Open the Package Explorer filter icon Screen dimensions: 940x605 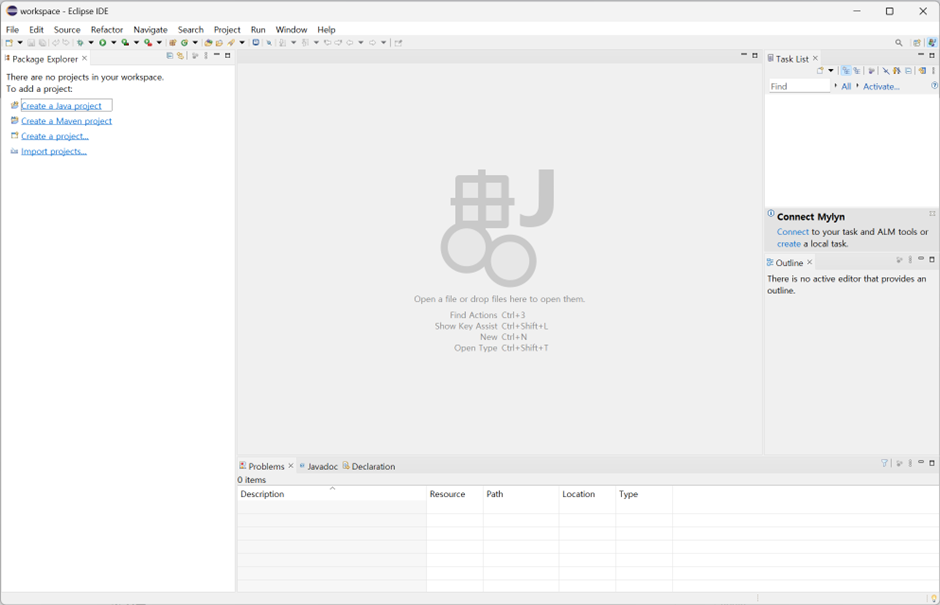click(x=195, y=56)
